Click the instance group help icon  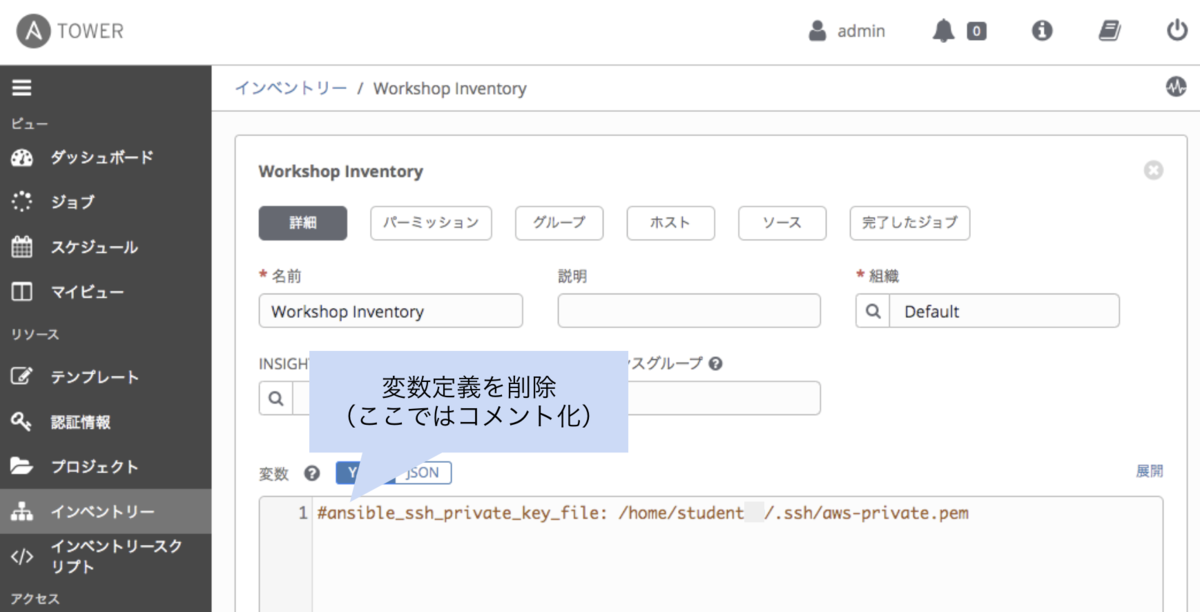[x=715, y=364]
